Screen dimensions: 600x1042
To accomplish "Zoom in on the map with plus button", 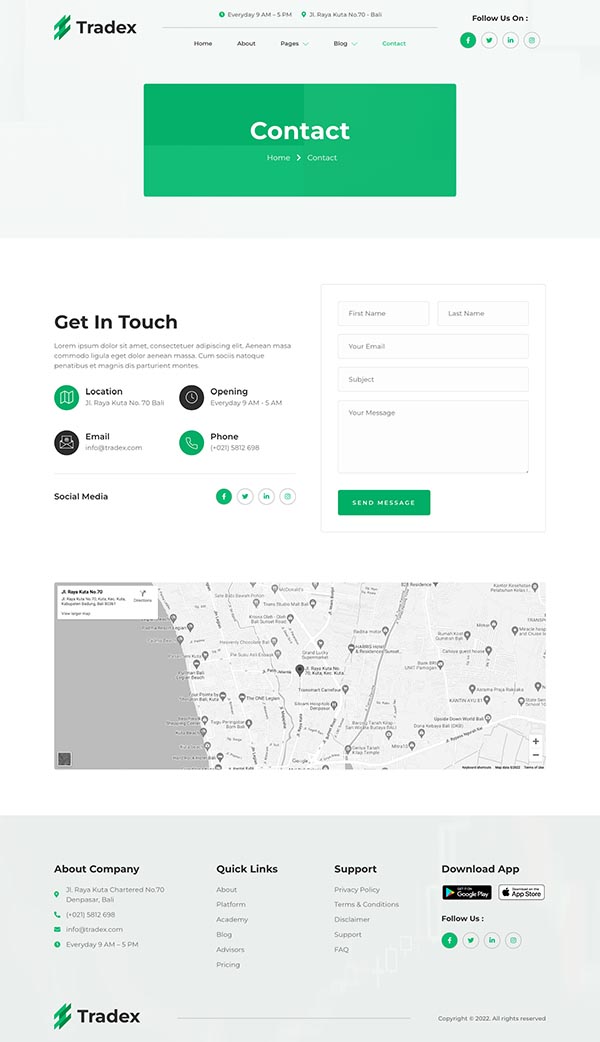I will (x=536, y=742).
